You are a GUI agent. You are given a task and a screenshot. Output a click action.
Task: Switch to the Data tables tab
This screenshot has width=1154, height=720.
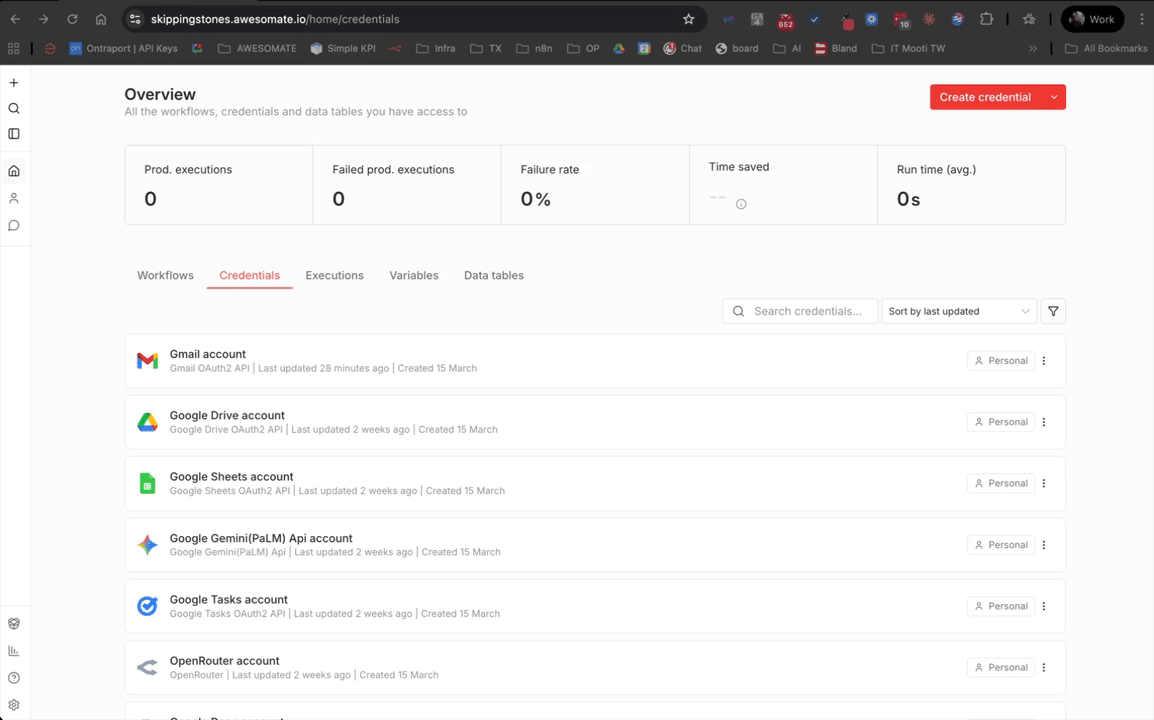pyautogui.click(x=493, y=275)
